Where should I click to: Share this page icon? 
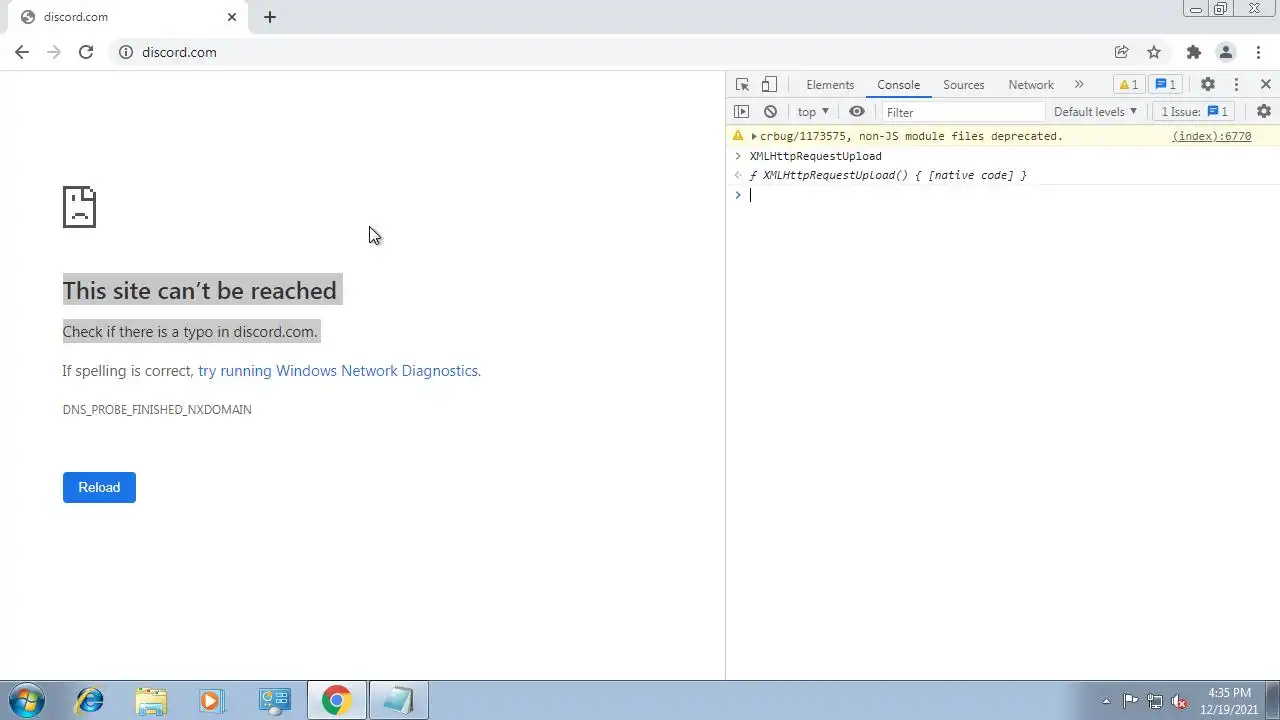point(1122,52)
